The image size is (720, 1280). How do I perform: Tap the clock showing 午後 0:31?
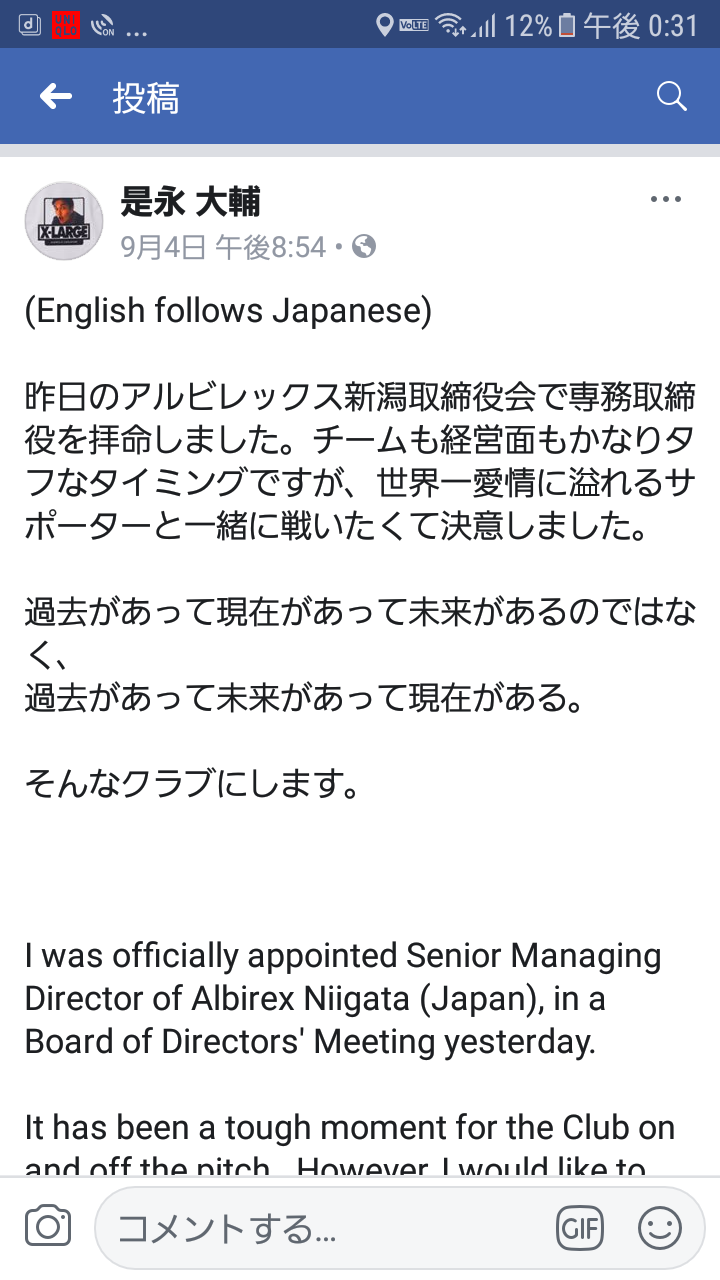[641, 25]
